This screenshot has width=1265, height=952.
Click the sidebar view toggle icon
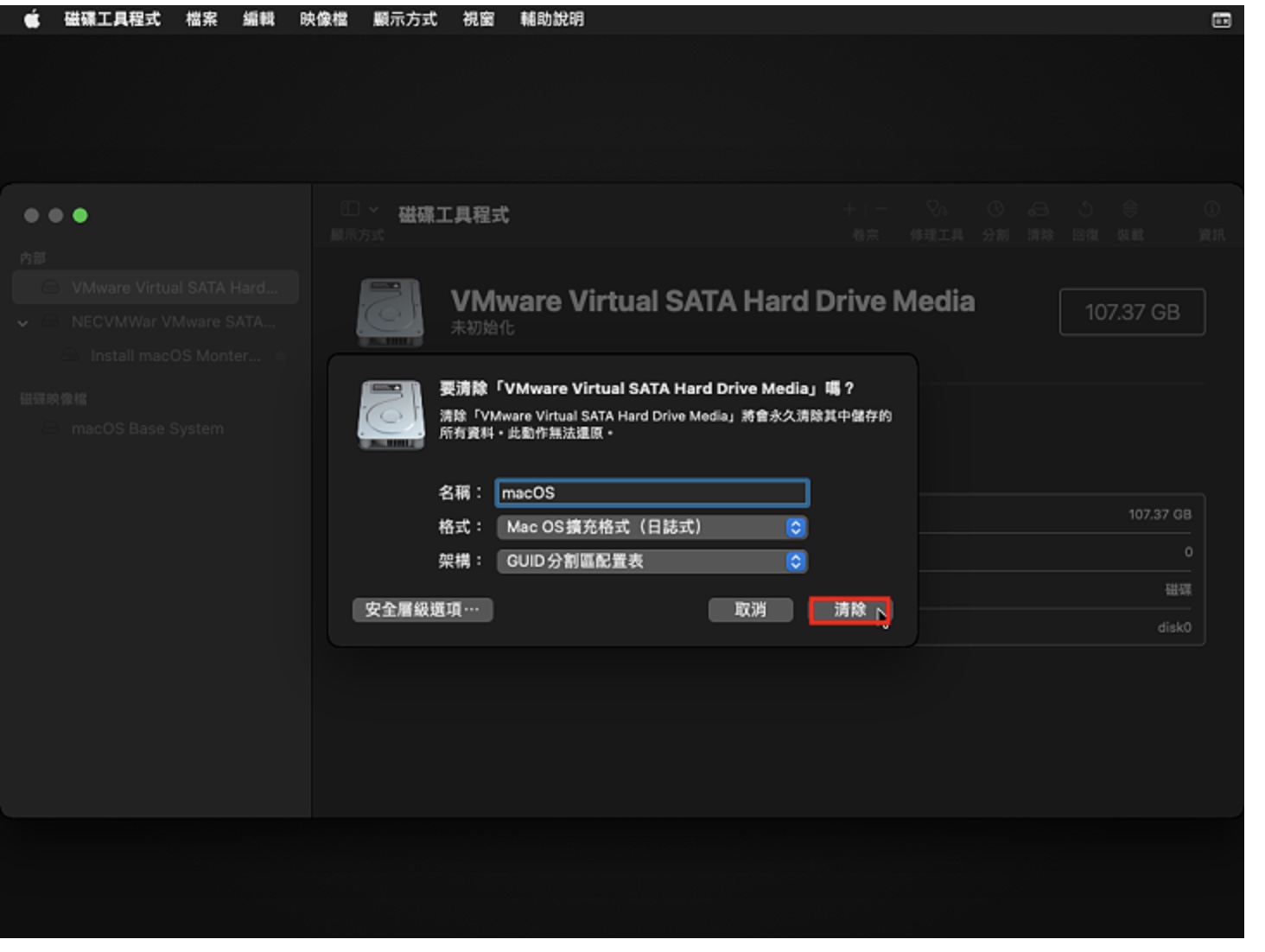click(350, 208)
